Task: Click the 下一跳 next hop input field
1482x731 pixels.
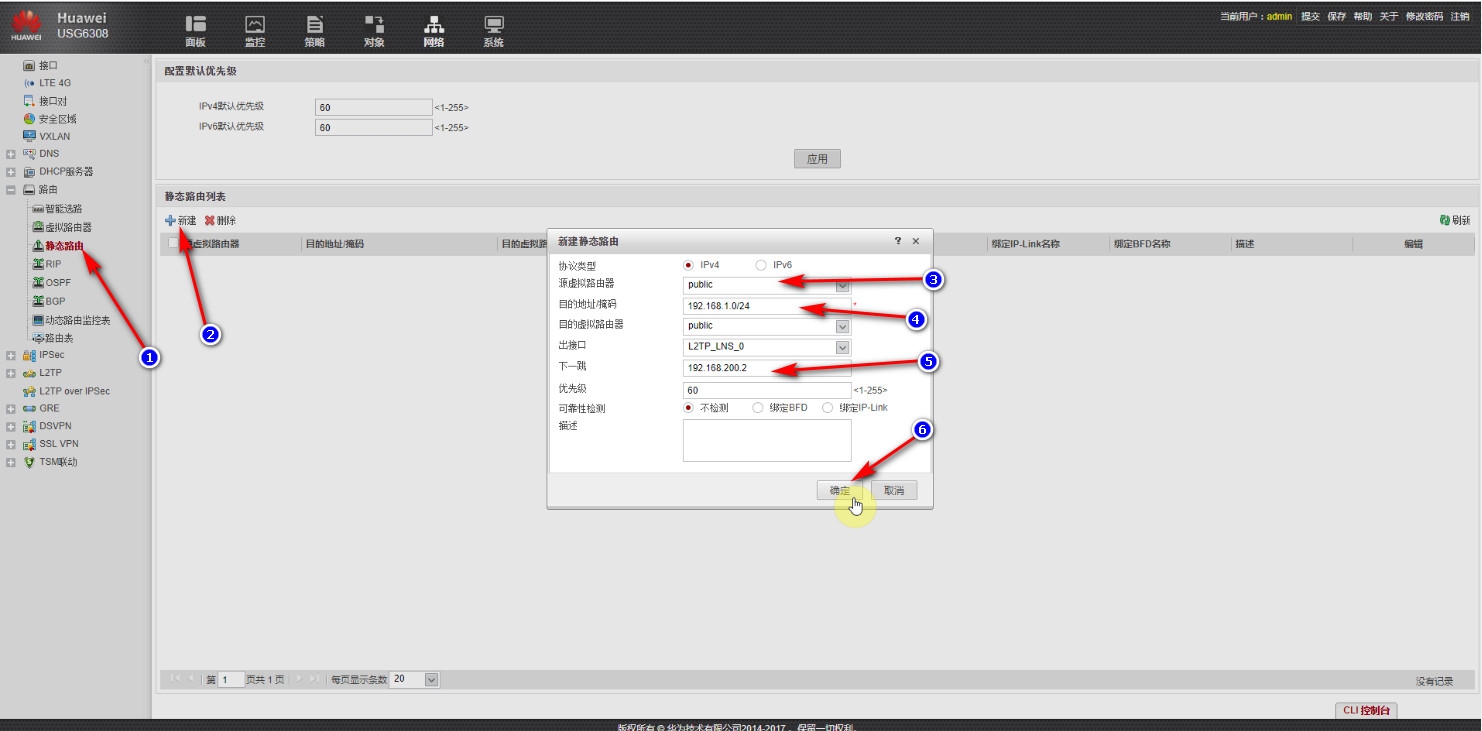Action: [x=766, y=368]
